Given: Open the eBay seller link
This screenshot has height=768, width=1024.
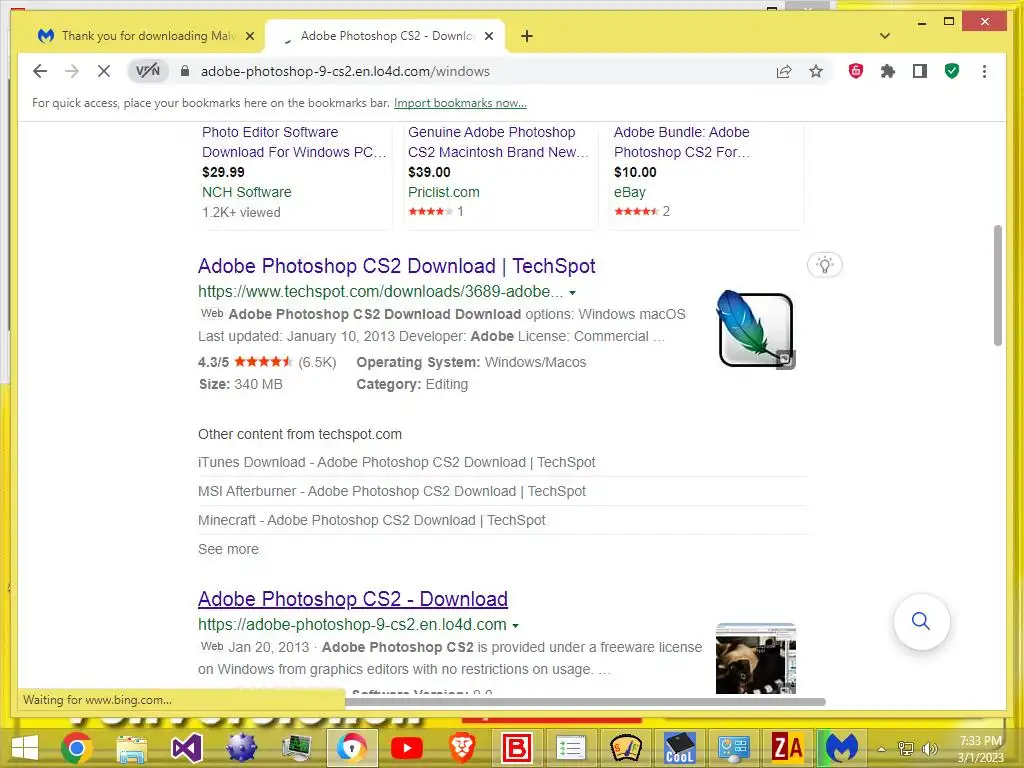Looking at the screenshot, I should [630, 192].
